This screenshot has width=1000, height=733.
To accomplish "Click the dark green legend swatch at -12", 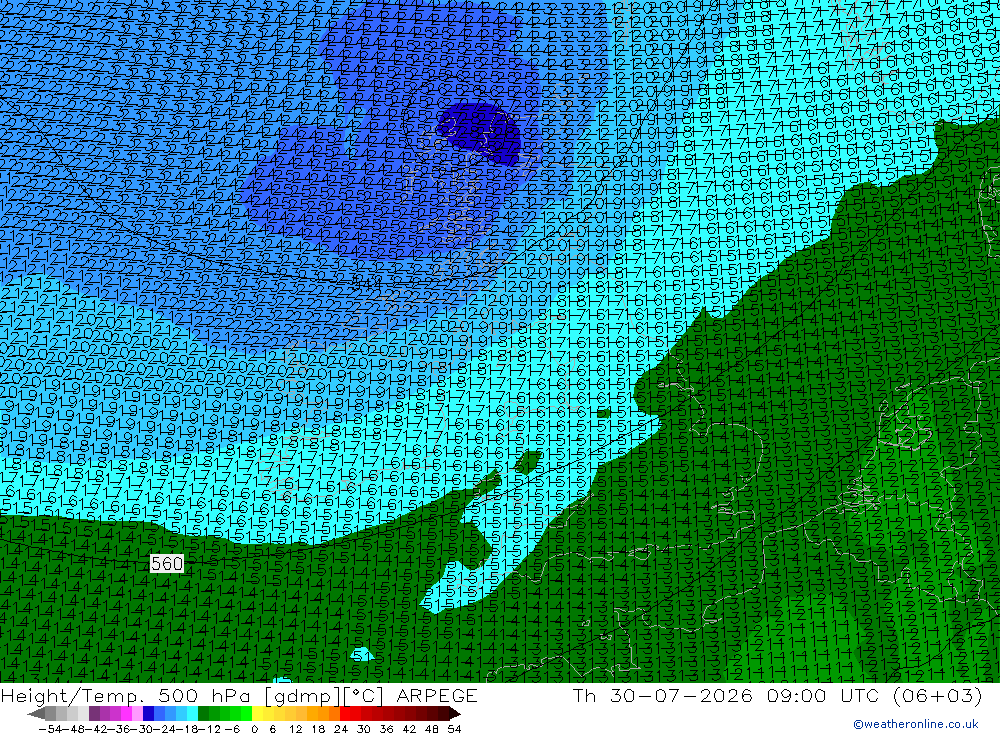I will (x=203, y=713).
